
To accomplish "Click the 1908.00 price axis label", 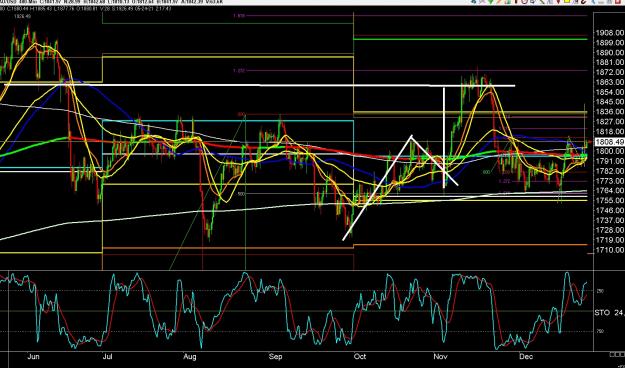I will coord(610,33).
